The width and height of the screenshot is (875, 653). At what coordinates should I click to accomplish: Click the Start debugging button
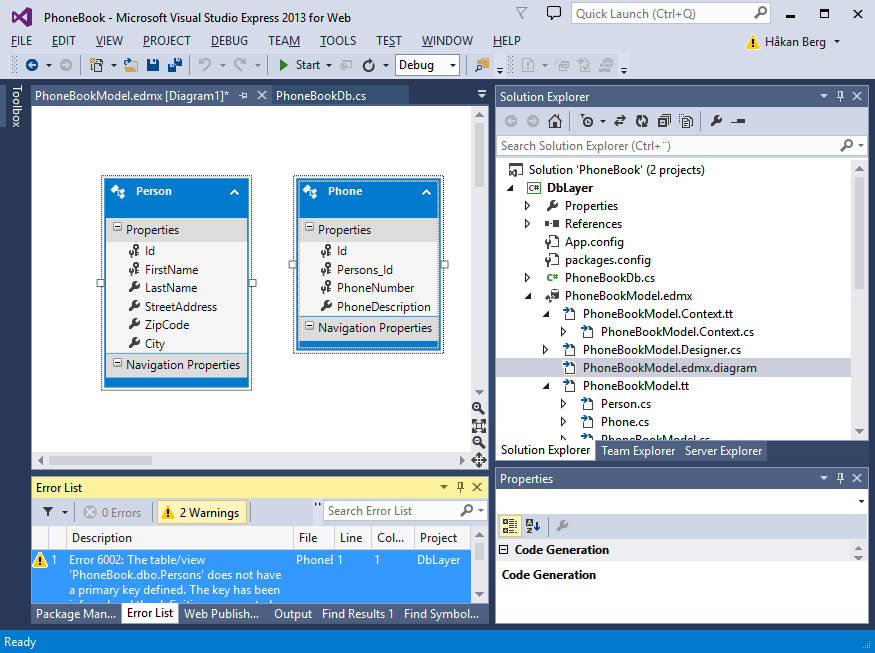point(300,65)
